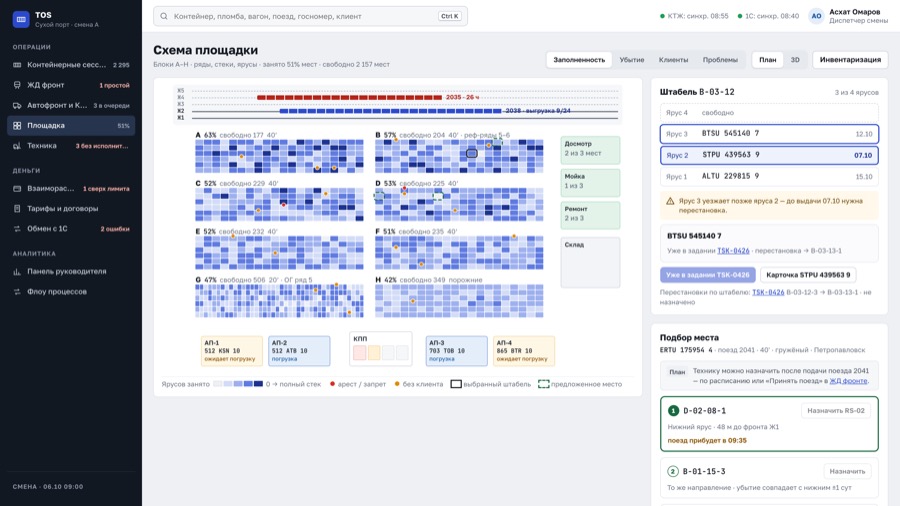This screenshot has width=900, height=506.
Task: Select the Клиенты layer tab
Action: (x=673, y=60)
